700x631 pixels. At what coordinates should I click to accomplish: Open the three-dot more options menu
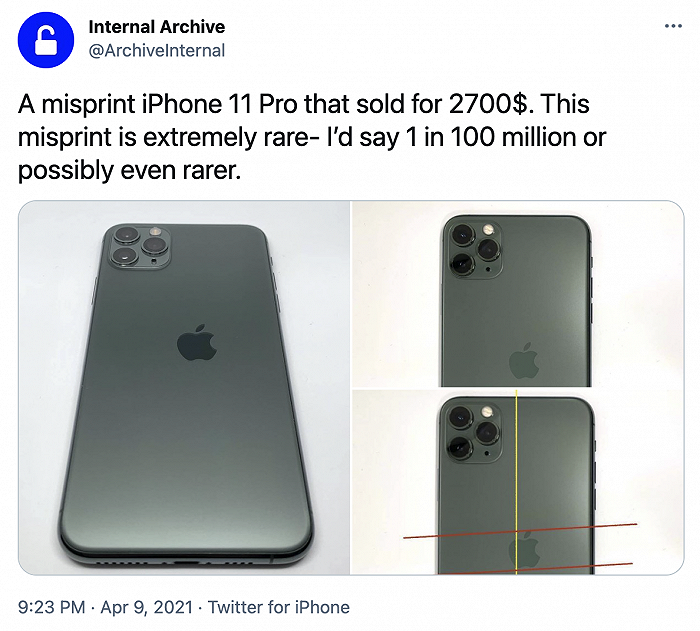(673, 26)
